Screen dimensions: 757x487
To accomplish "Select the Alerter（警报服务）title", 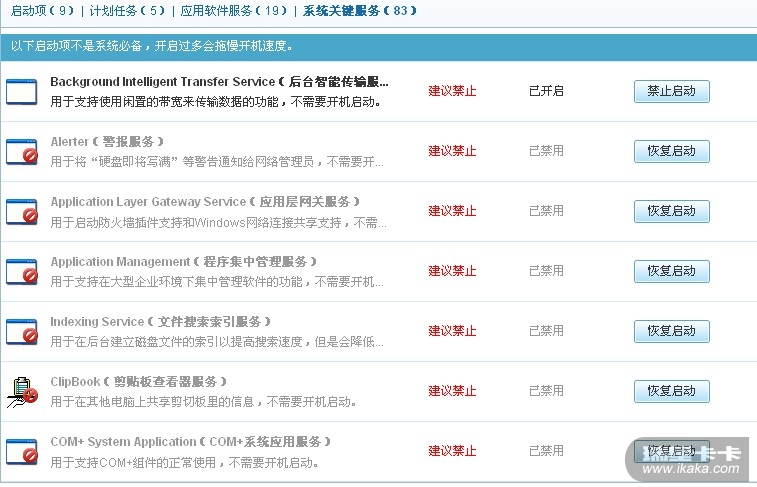I will (x=107, y=141).
